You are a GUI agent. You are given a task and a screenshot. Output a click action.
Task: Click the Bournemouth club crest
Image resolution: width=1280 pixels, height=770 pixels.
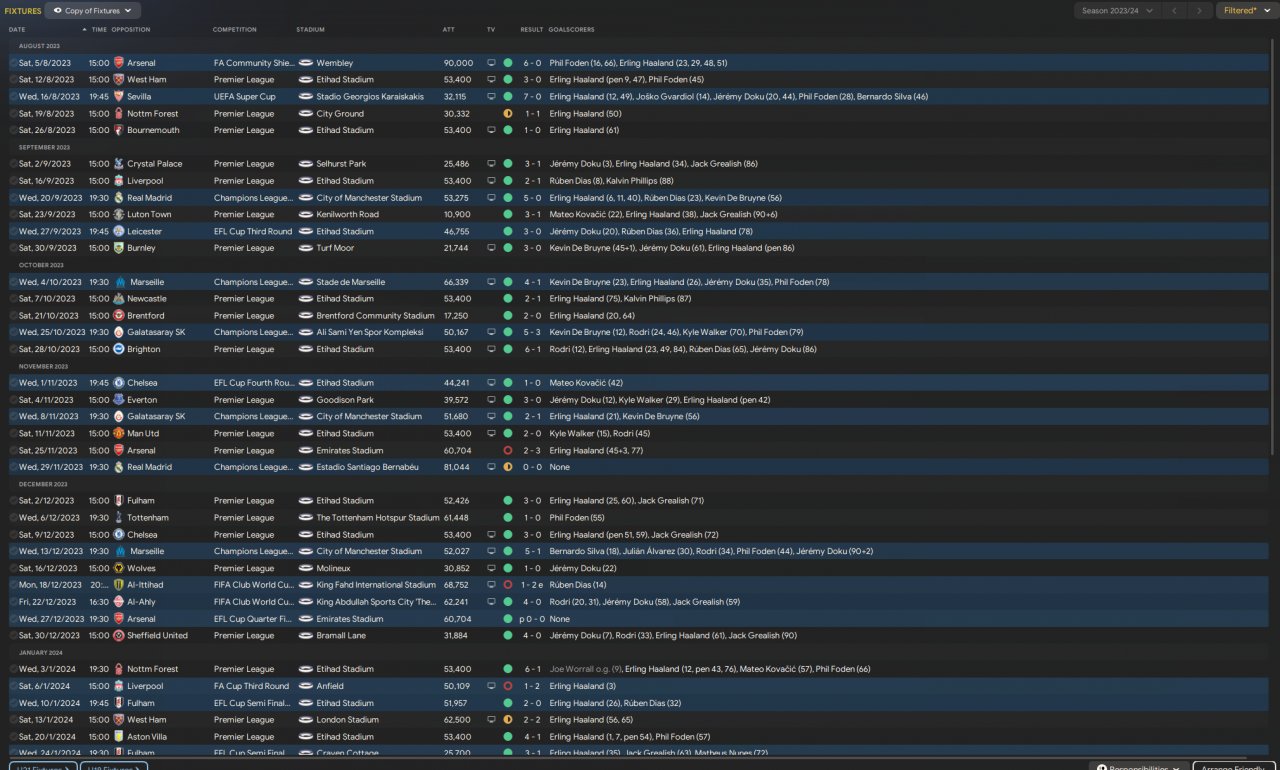click(119, 130)
